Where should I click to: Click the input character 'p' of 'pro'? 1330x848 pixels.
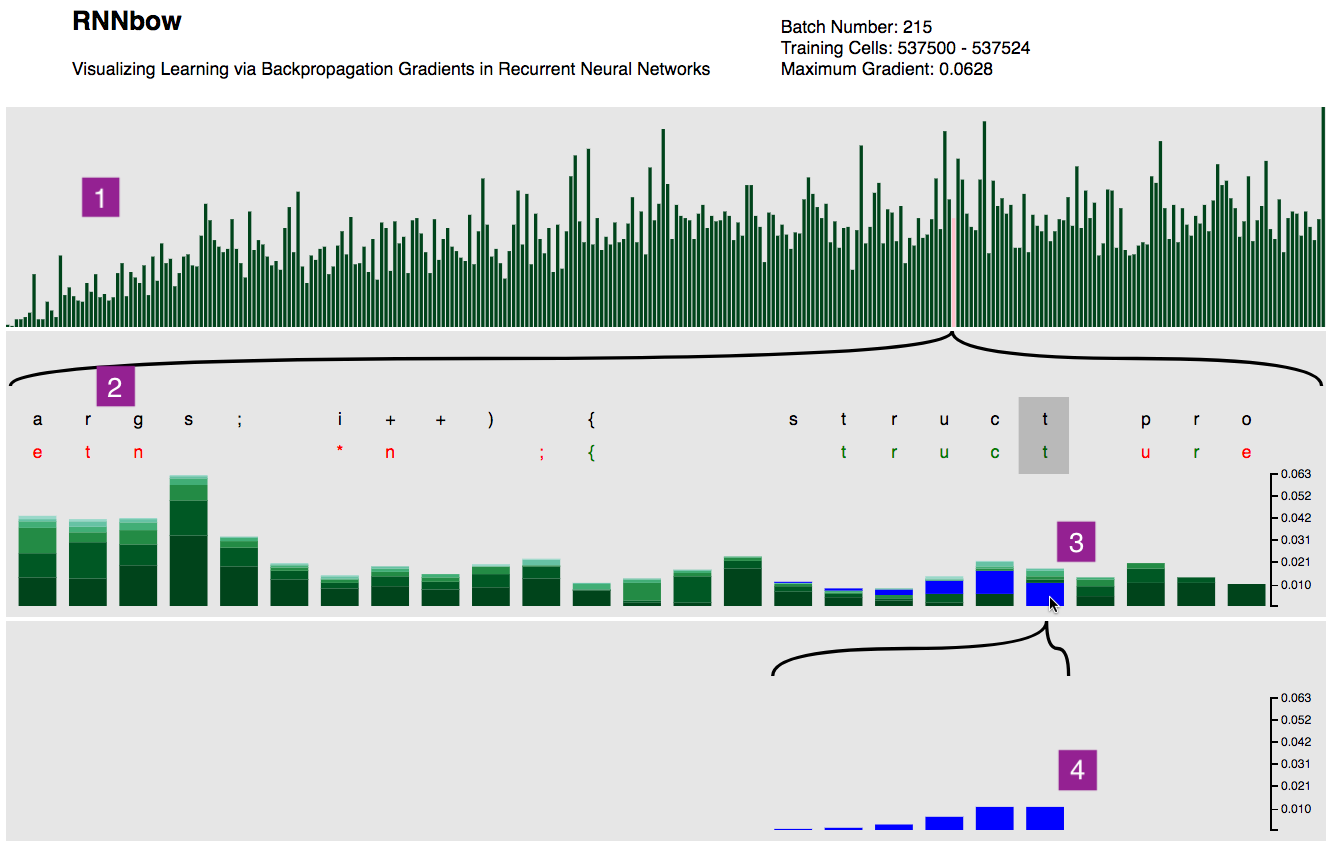[x=1146, y=421]
